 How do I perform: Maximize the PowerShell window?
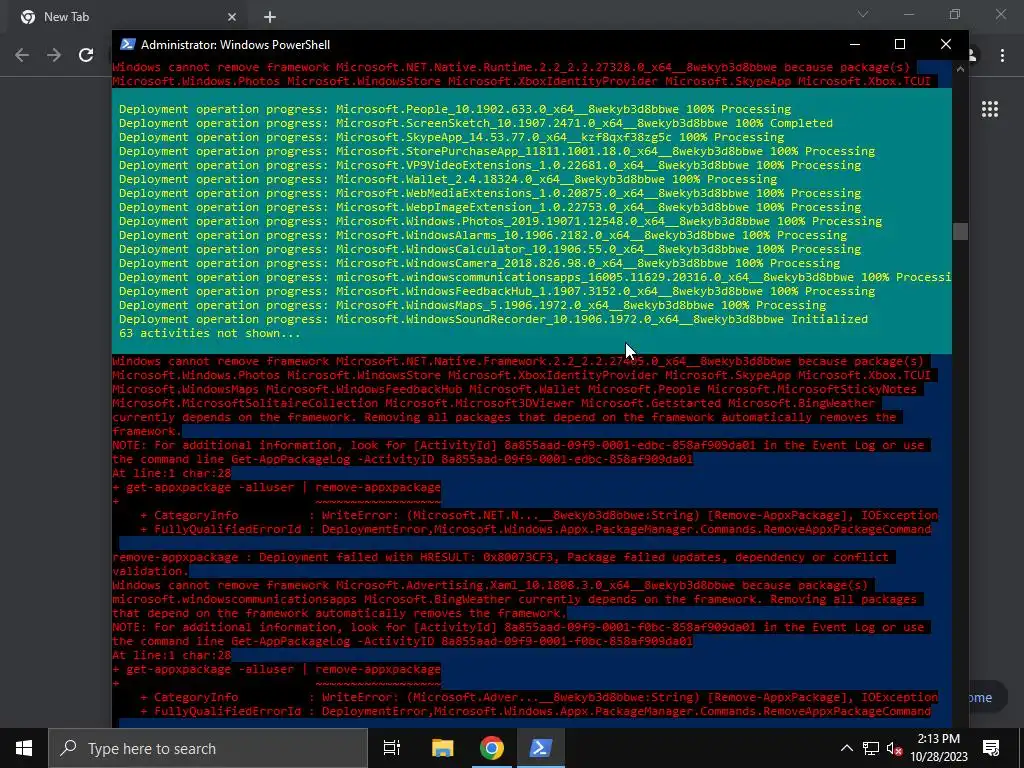coord(900,44)
